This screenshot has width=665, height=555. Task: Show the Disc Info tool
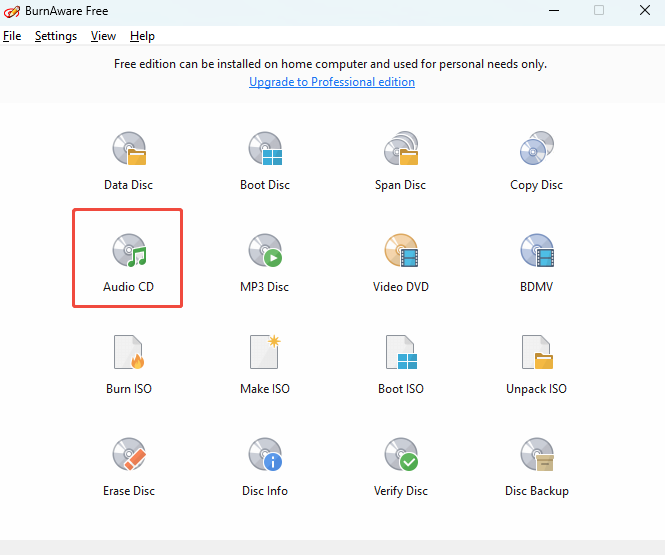pyautogui.click(x=265, y=456)
